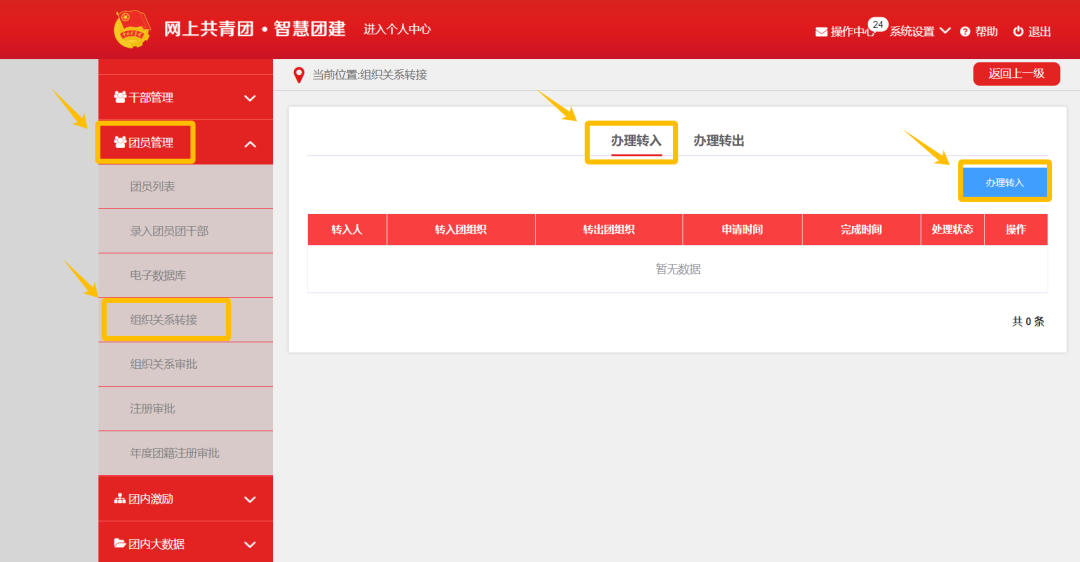Select 组织关系转接 in the sidebar
Viewport: 1080px width, 562px height.
pyautogui.click(x=185, y=320)
